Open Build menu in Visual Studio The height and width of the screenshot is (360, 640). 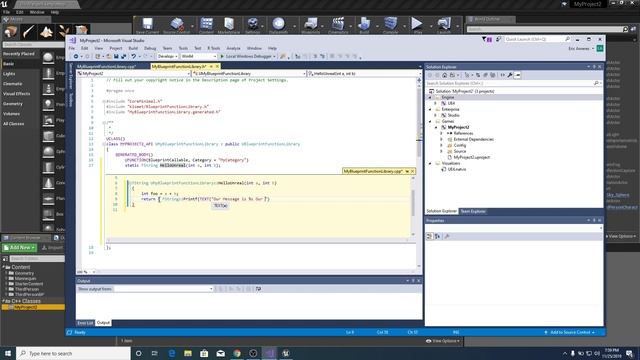tap(133, 48)
